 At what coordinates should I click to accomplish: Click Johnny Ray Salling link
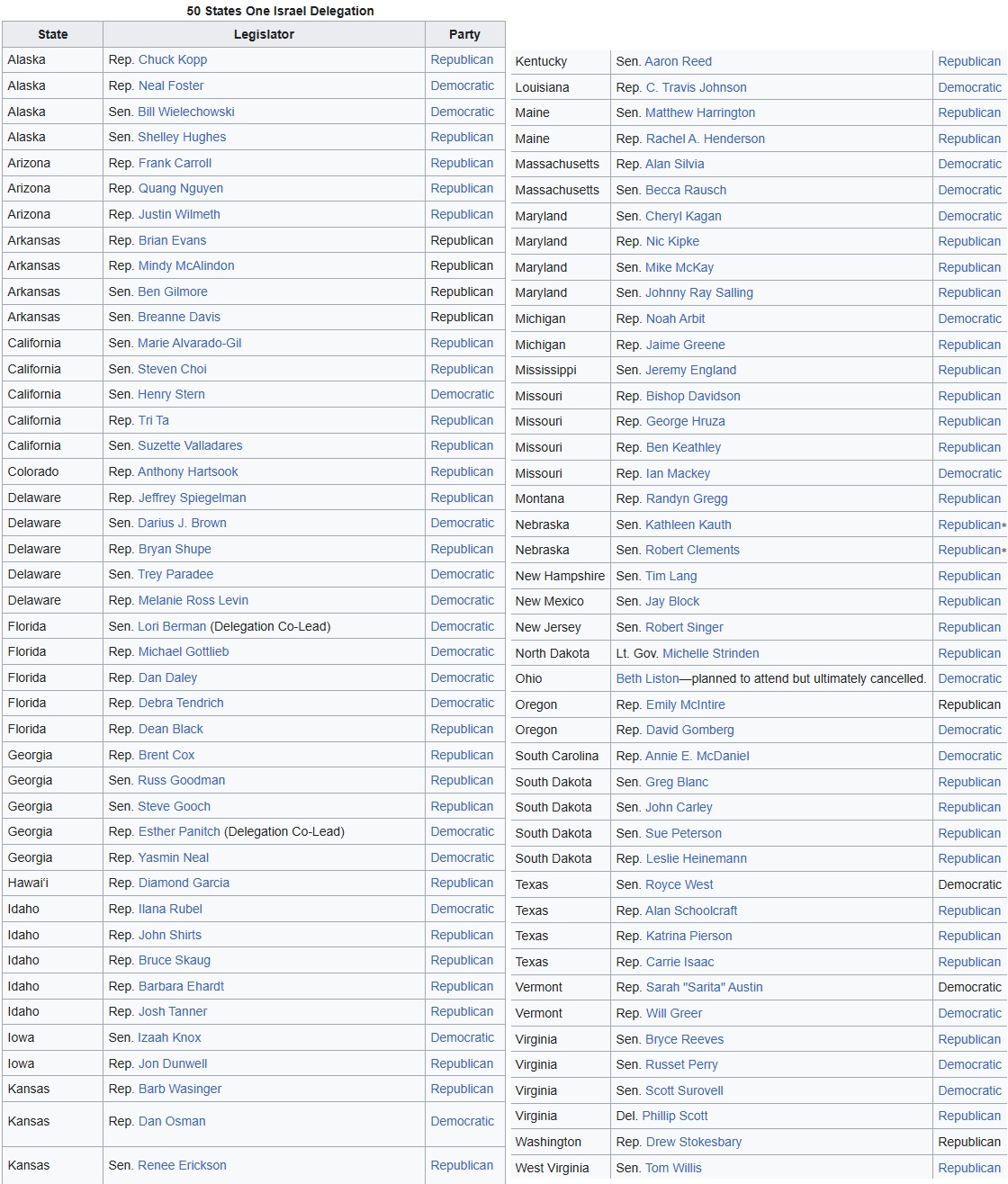[x=699, y=292]
